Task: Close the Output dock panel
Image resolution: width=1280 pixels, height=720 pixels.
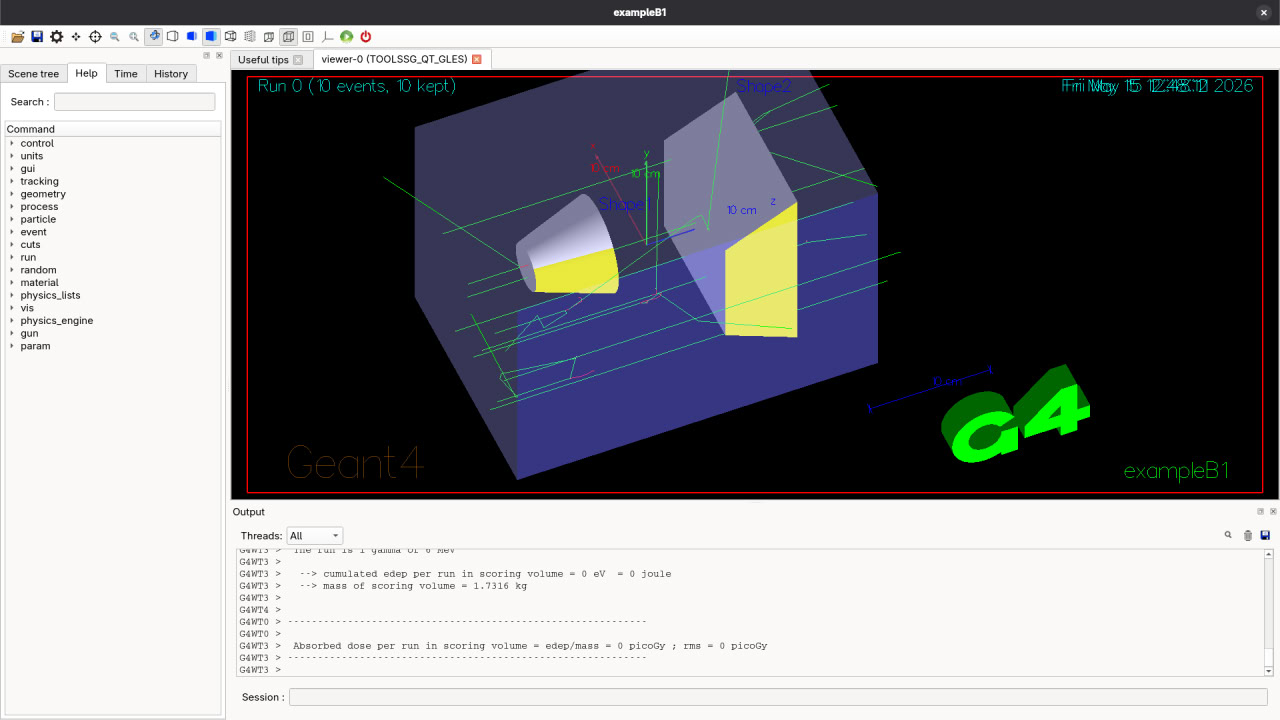Action: [1273, 511]
